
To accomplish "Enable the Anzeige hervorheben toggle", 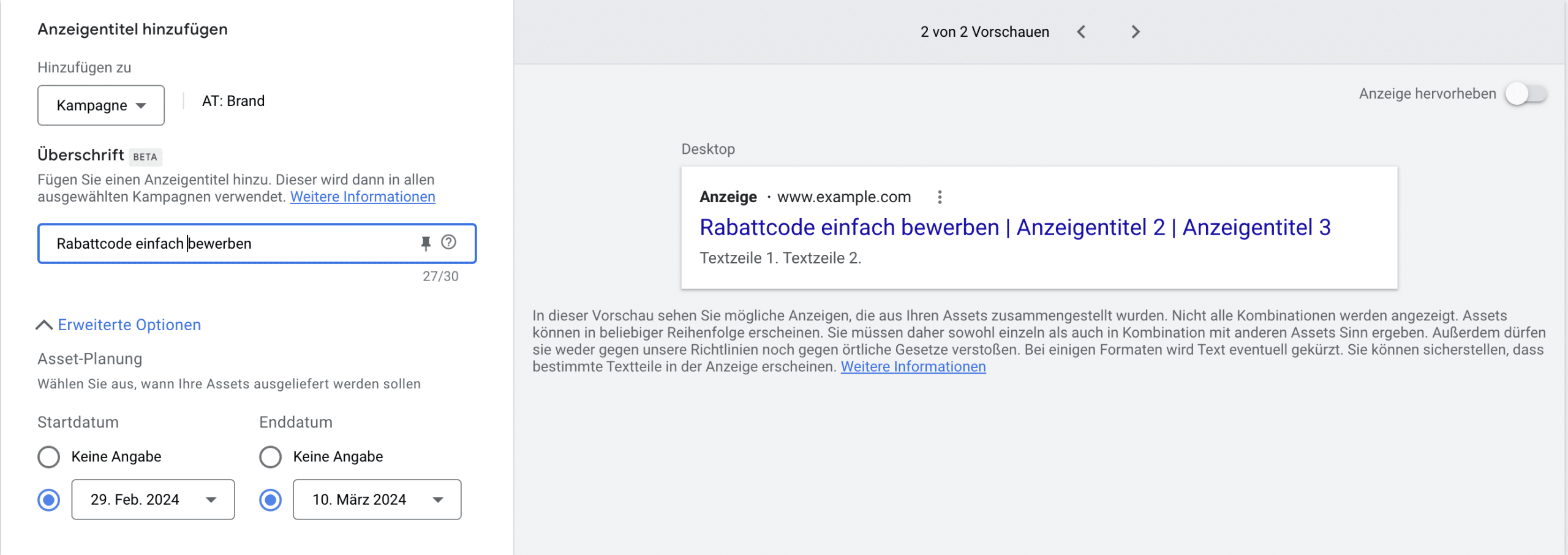I will click(1526, 94).
